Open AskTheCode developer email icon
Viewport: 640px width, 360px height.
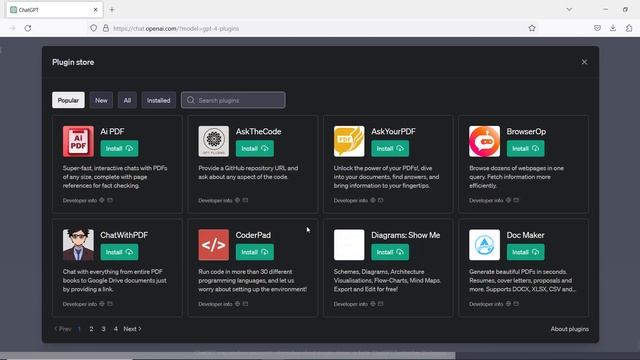coord(245,200)
